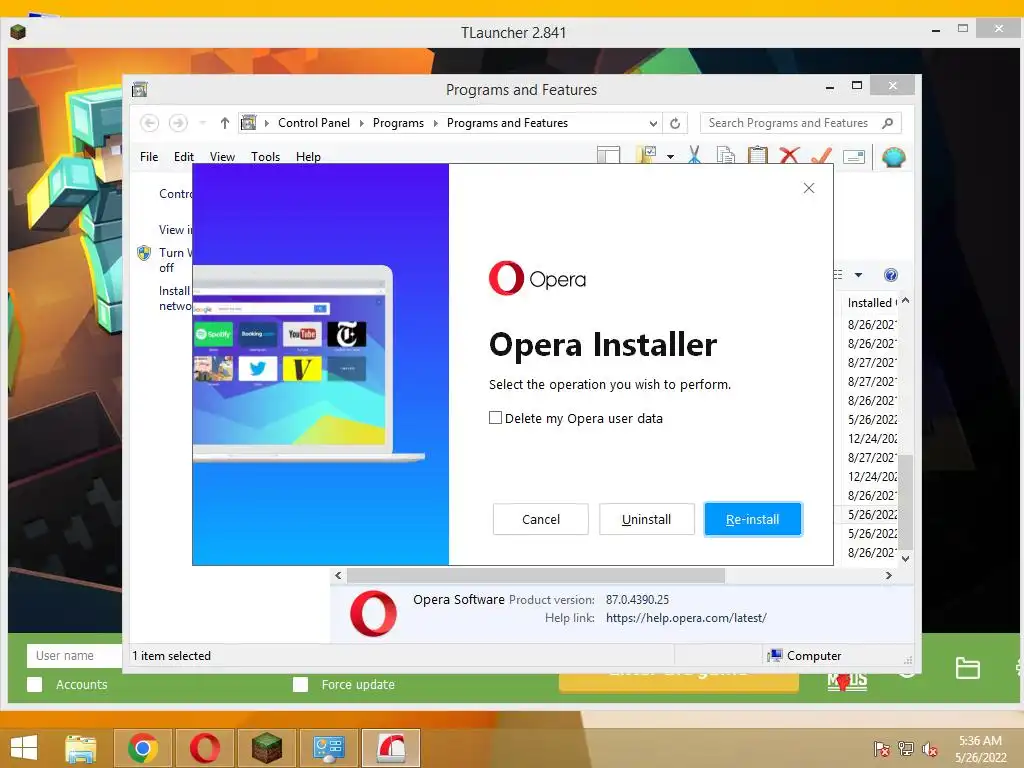Expand the chevron after Programs breadcrumb
The height and width of the screenshot is (768, 1024).
(436, 123)
